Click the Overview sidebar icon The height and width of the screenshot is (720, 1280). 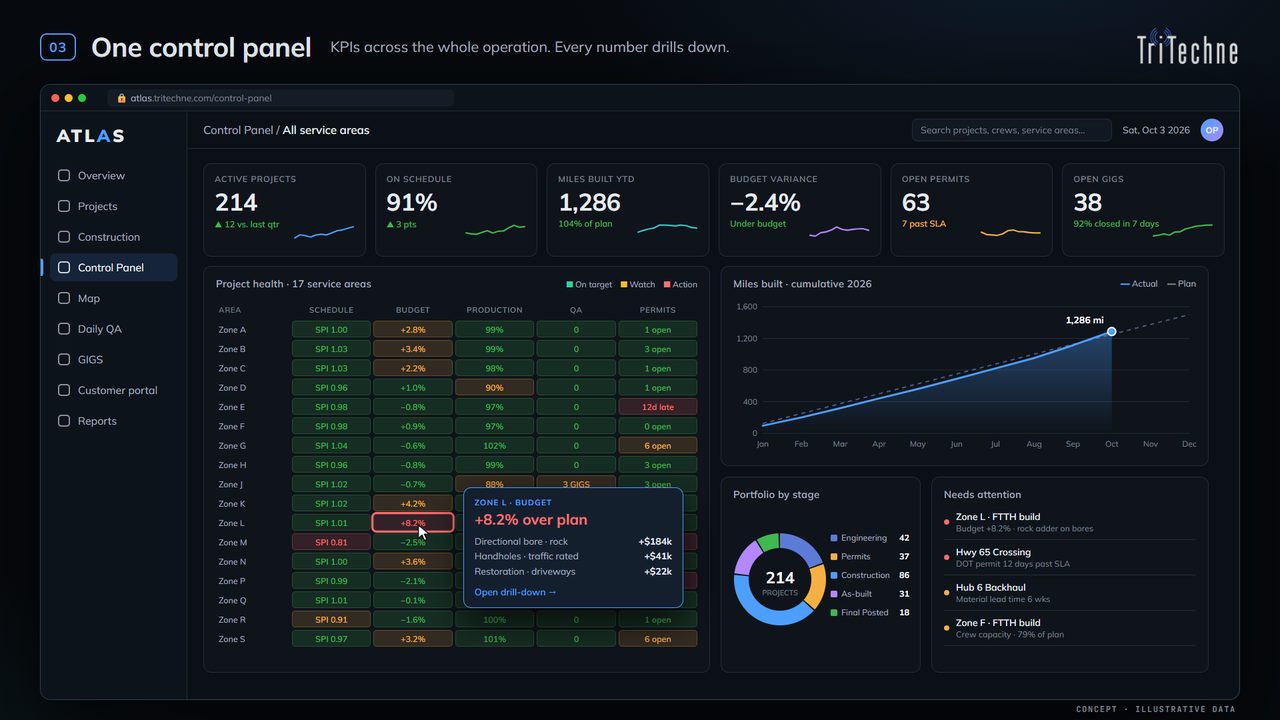(x=64, y=175)
